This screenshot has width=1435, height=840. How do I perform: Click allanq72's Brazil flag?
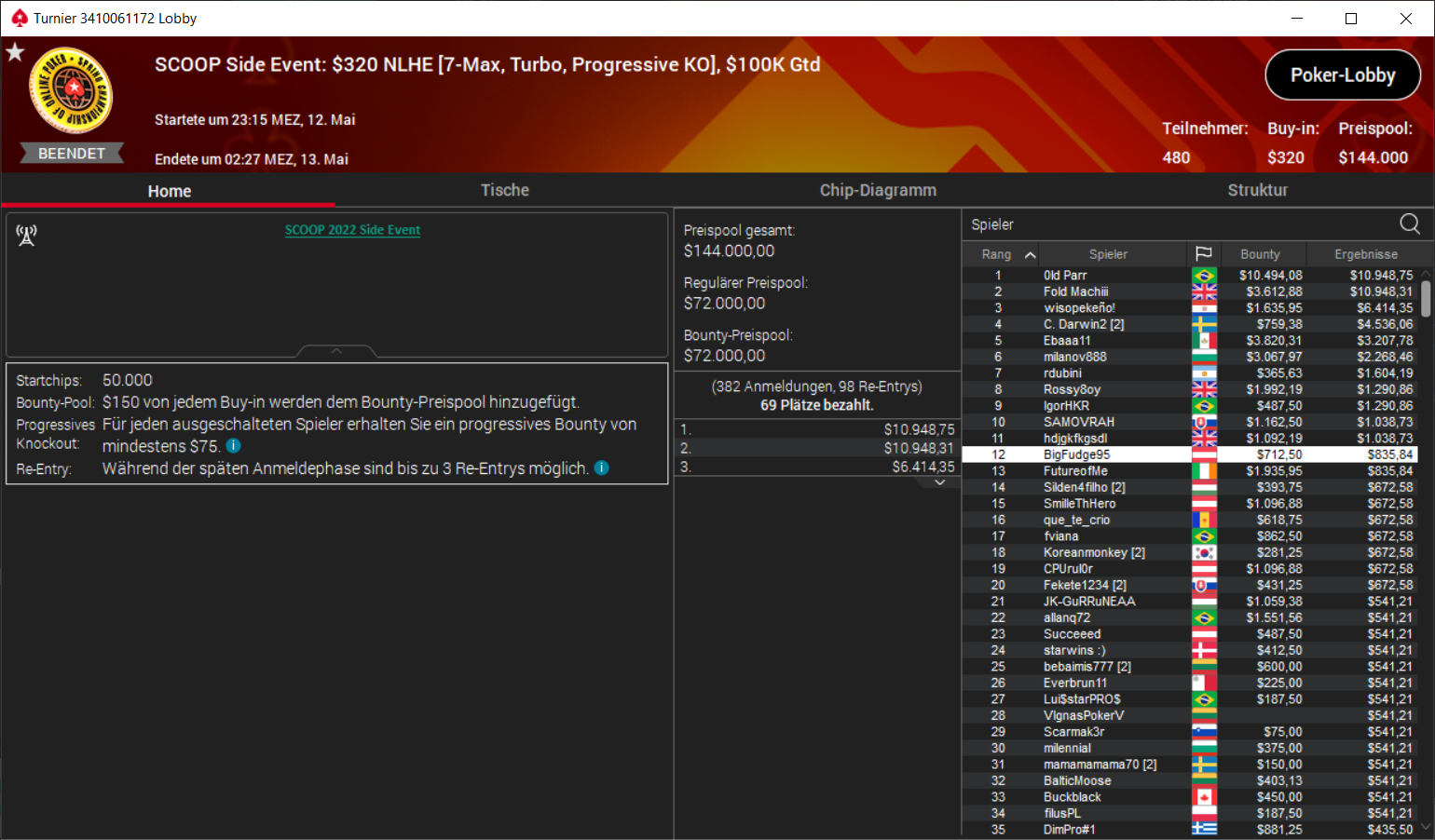pyautogui.click(x=1204, y=617)
